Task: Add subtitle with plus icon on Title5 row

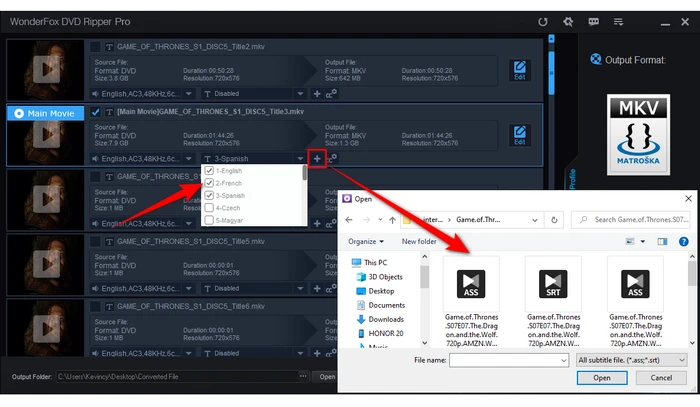Action: [x=317, y=288]
